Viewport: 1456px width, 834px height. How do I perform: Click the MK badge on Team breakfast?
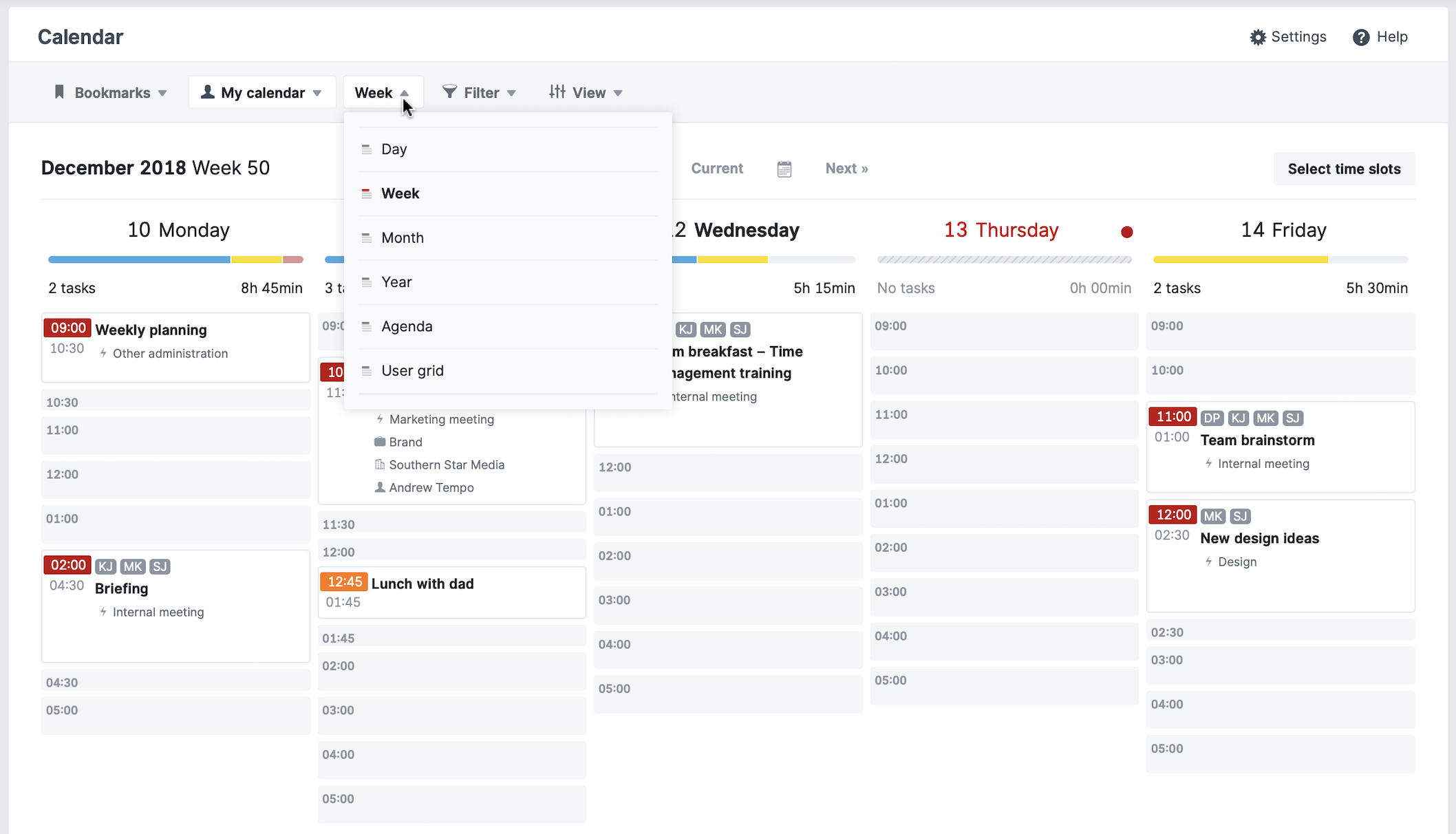click(713, 330)
